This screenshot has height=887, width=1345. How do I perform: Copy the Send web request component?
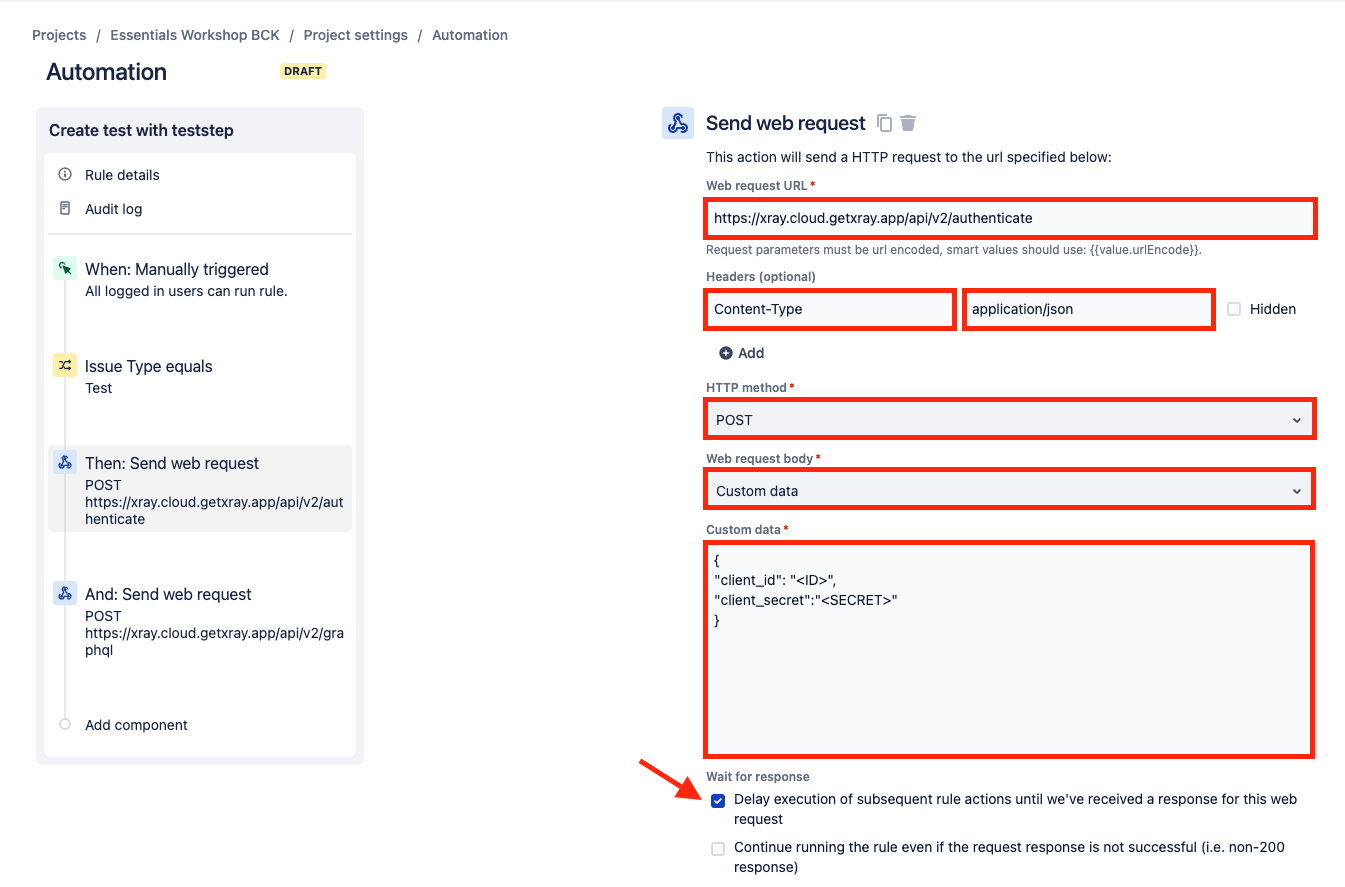point(884,123)
